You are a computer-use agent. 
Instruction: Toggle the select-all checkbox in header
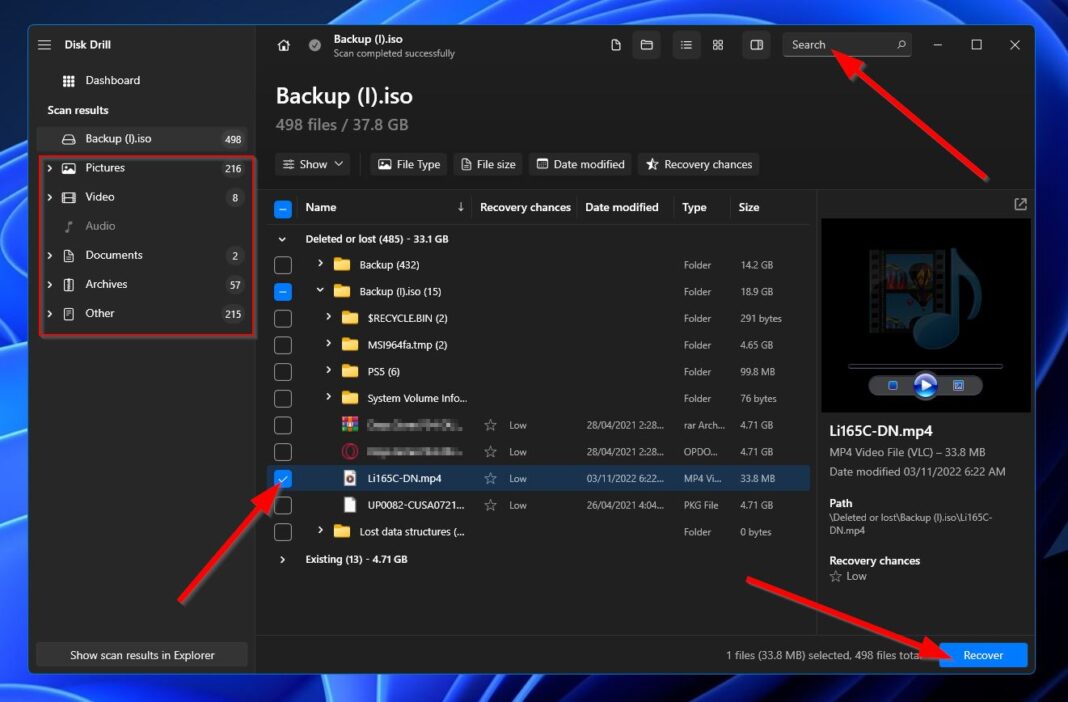click(x=283, y=208)
